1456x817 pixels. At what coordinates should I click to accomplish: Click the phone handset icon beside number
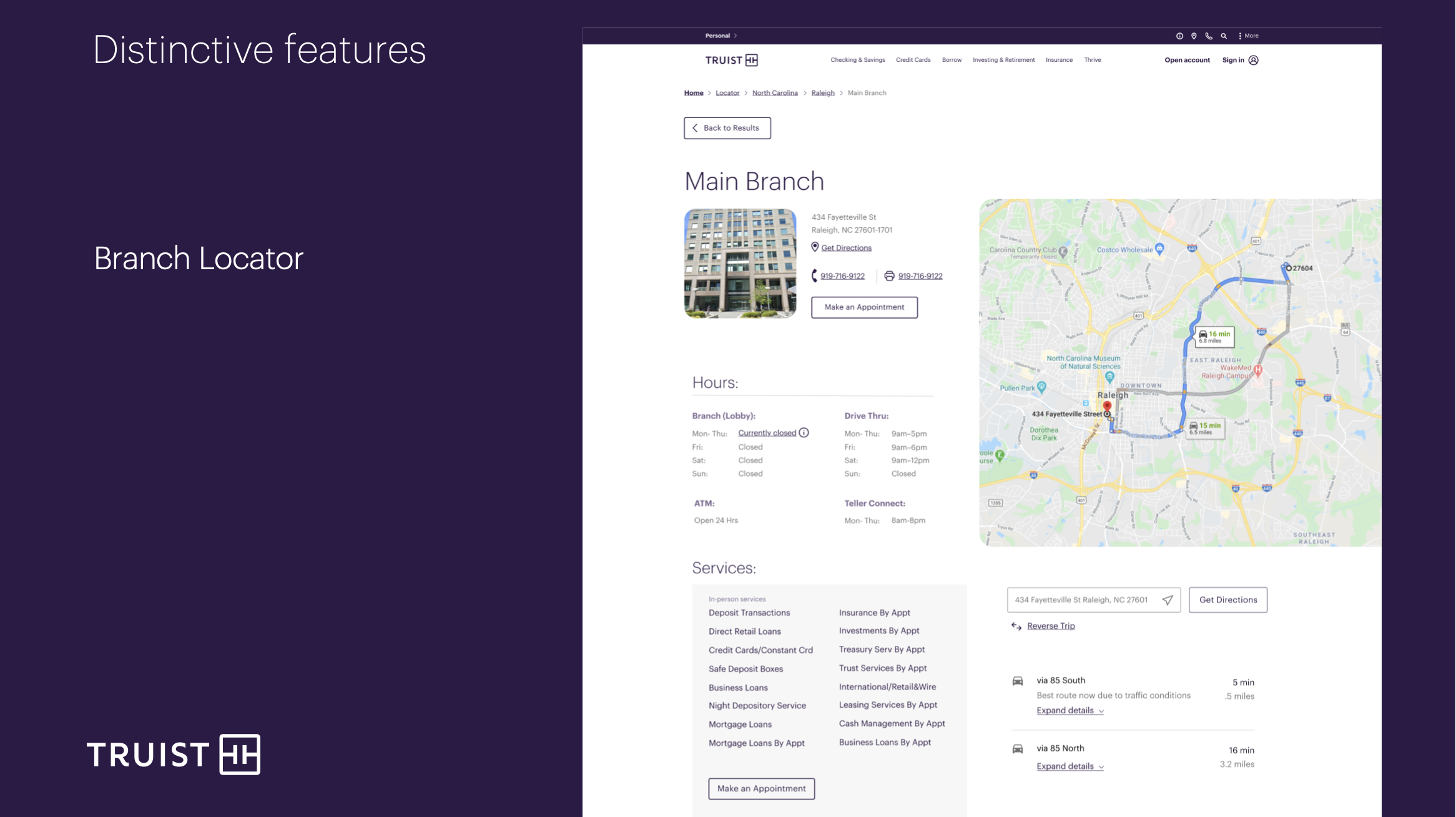pyautogui.click(x=814, y=276)
